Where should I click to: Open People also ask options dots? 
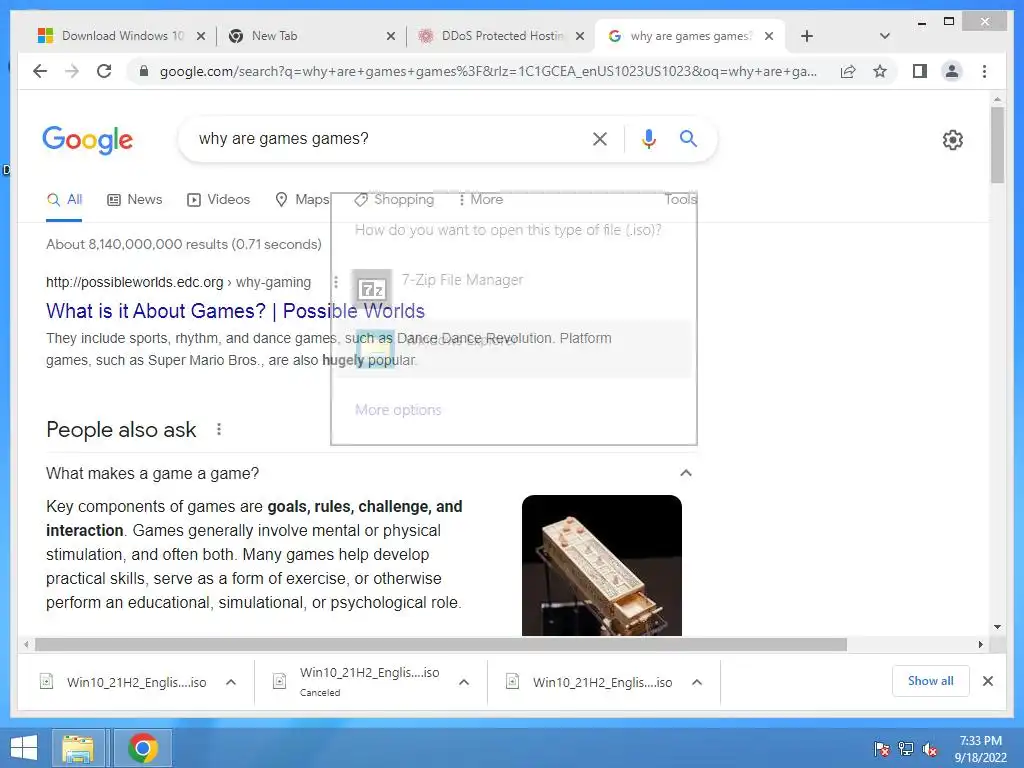219,429
